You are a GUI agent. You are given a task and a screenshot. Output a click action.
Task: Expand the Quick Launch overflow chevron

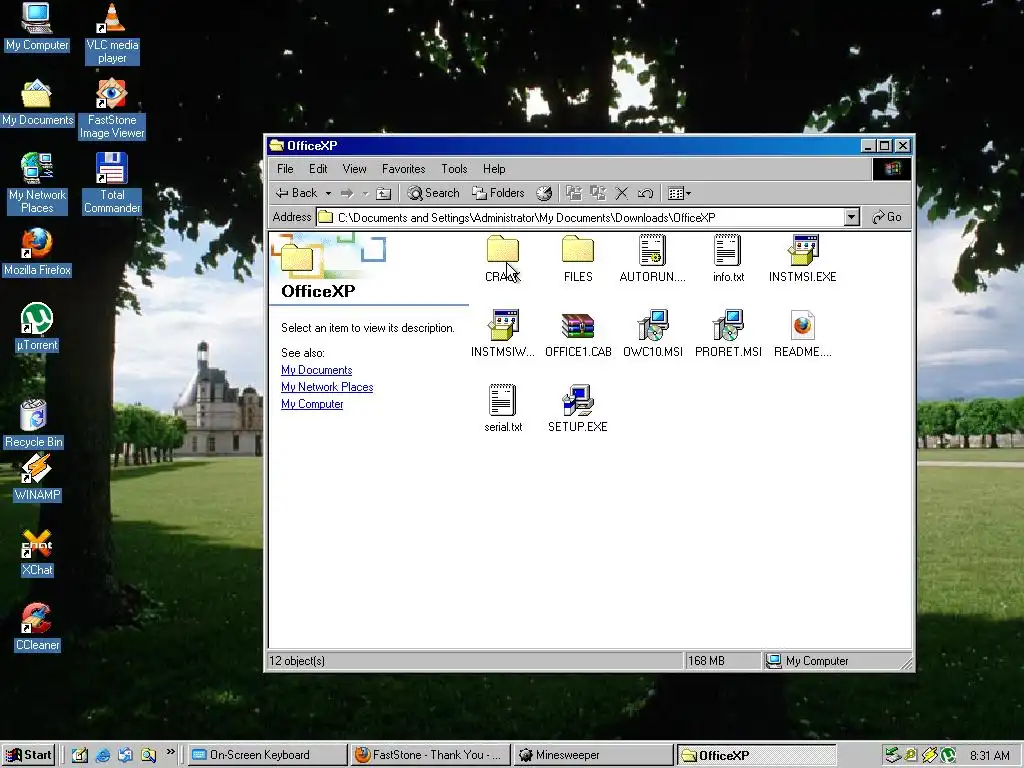point(170,752)
